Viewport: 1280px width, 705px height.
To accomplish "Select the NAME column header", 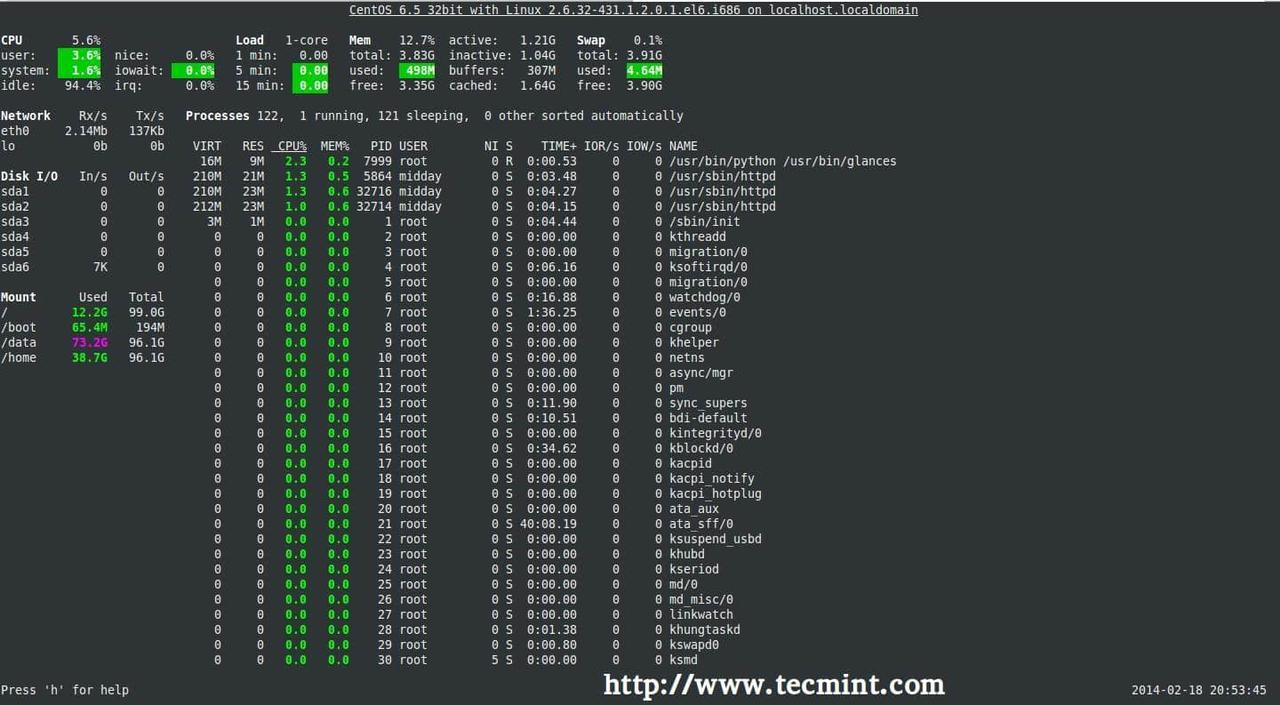I will [x=683, y=146].
